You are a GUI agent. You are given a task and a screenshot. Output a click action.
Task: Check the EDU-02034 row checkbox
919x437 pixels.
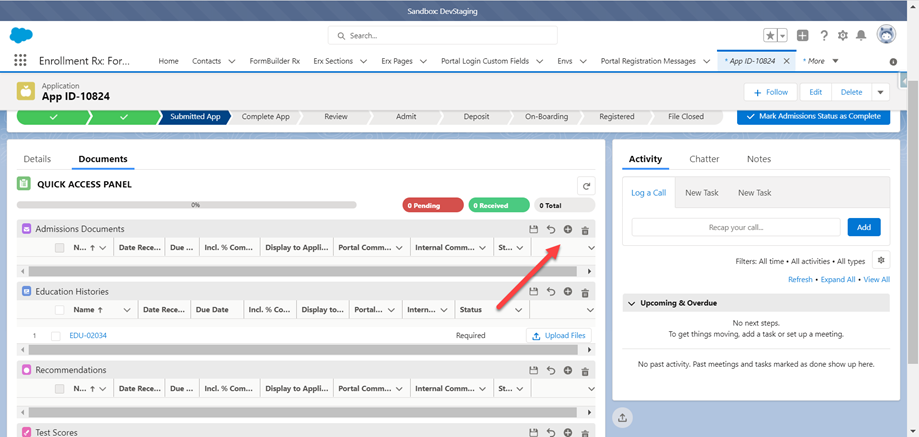pos(56,336)
